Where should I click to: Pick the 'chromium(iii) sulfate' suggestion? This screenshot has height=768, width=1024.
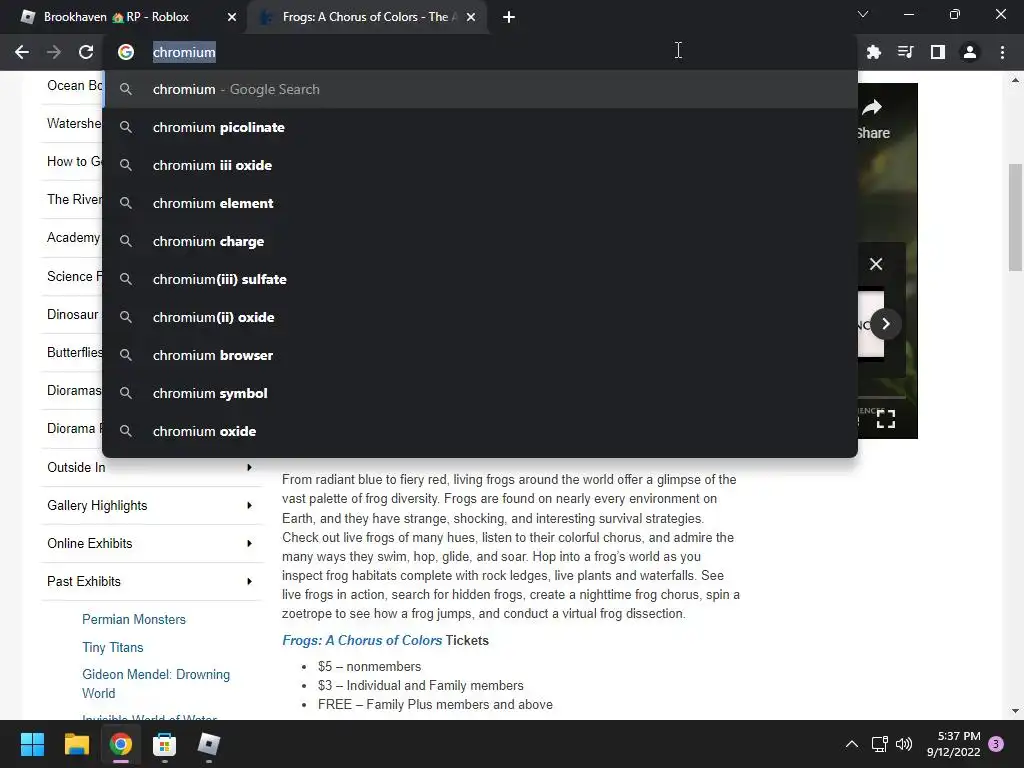[x=480, y=280]
